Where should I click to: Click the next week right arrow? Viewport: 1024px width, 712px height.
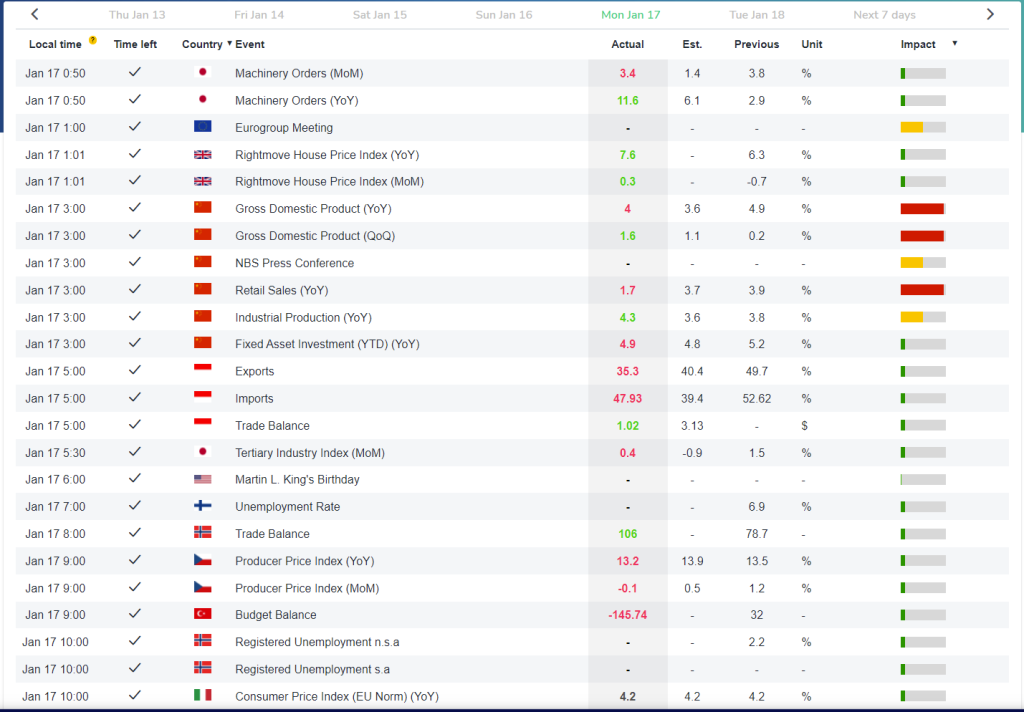click(990, 14)
